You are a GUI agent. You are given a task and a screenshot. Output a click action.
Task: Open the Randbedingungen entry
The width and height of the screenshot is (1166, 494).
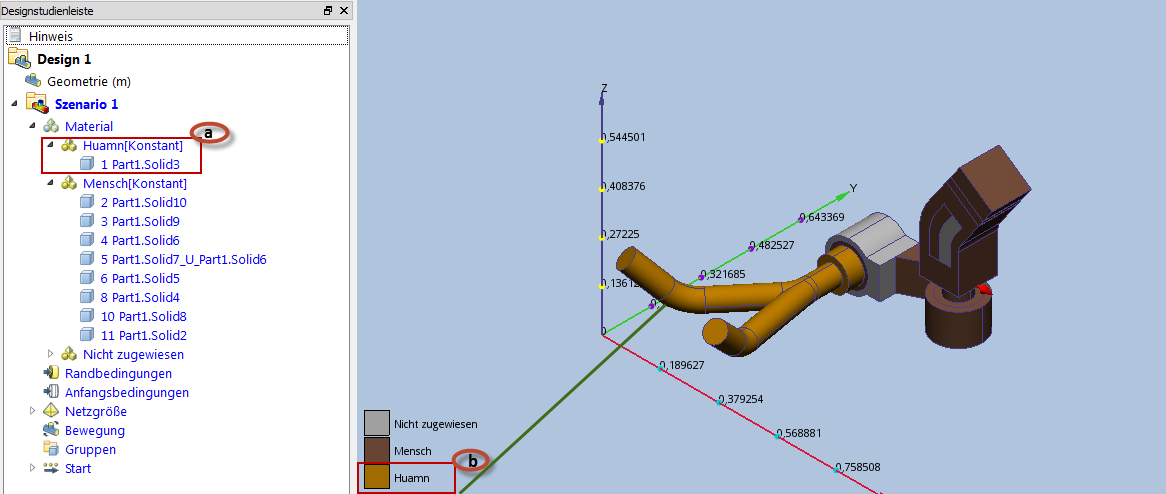tap(118, 373)
